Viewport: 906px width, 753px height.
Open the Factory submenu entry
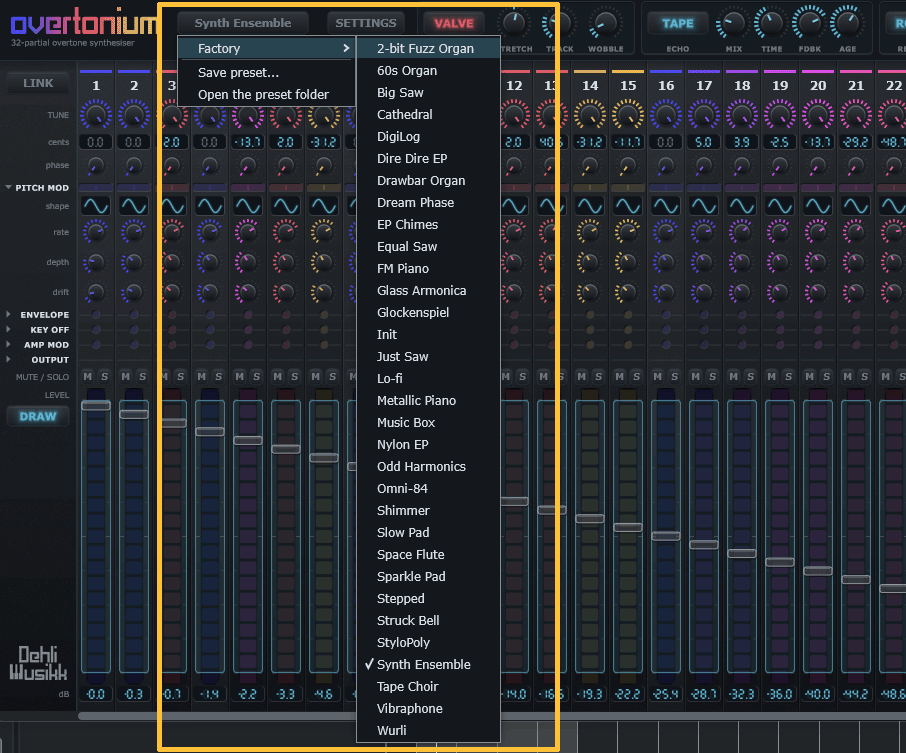(266, 49)
